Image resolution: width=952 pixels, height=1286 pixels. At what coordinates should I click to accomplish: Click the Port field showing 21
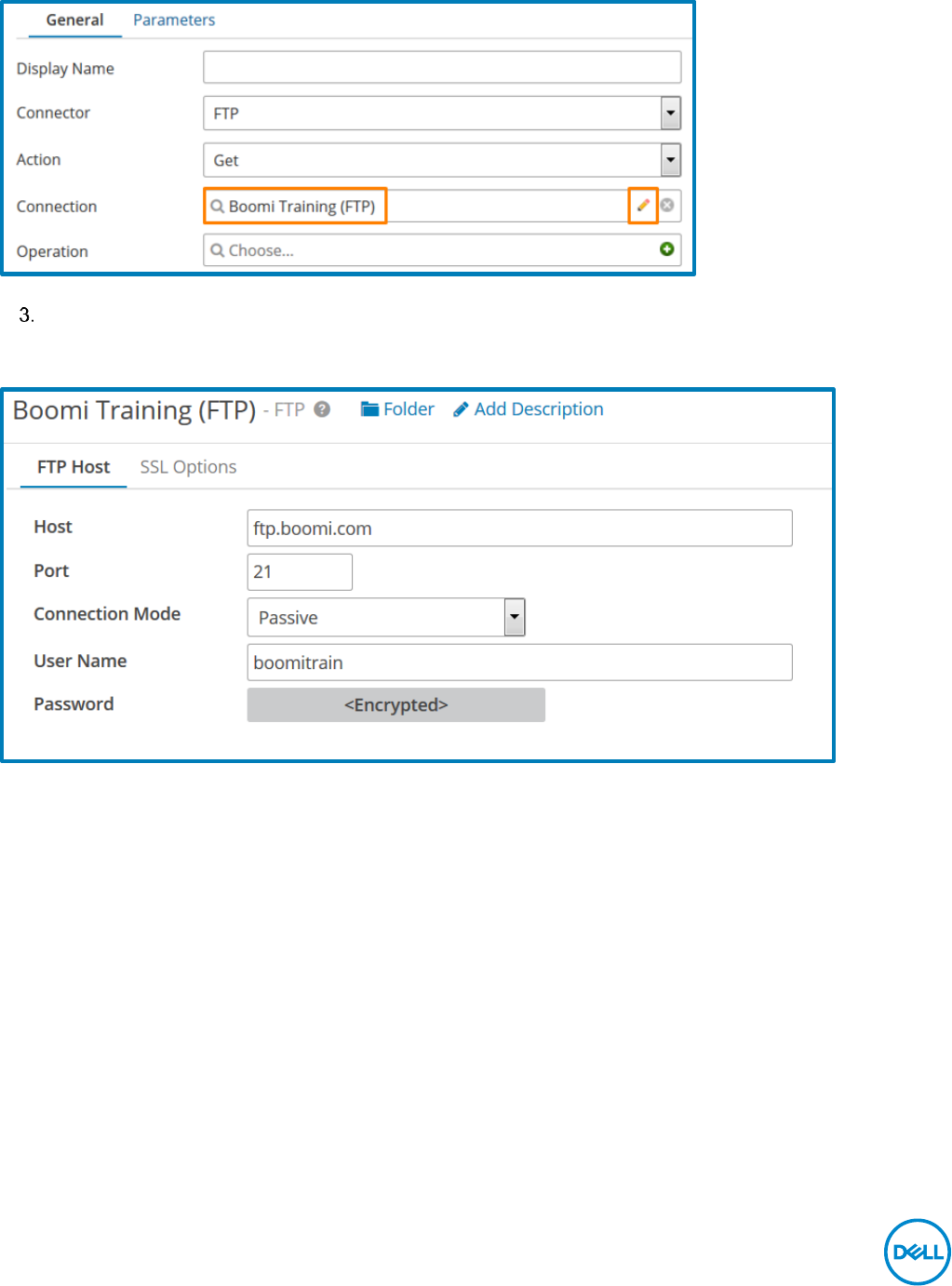(x=300, y=572)
